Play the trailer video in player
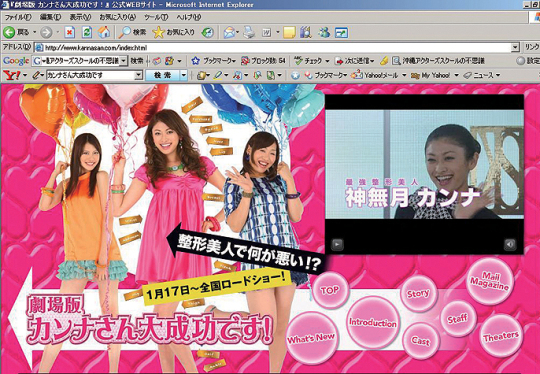Image resolution: width=540 pixels, height=374 pixels. [338, 245]
